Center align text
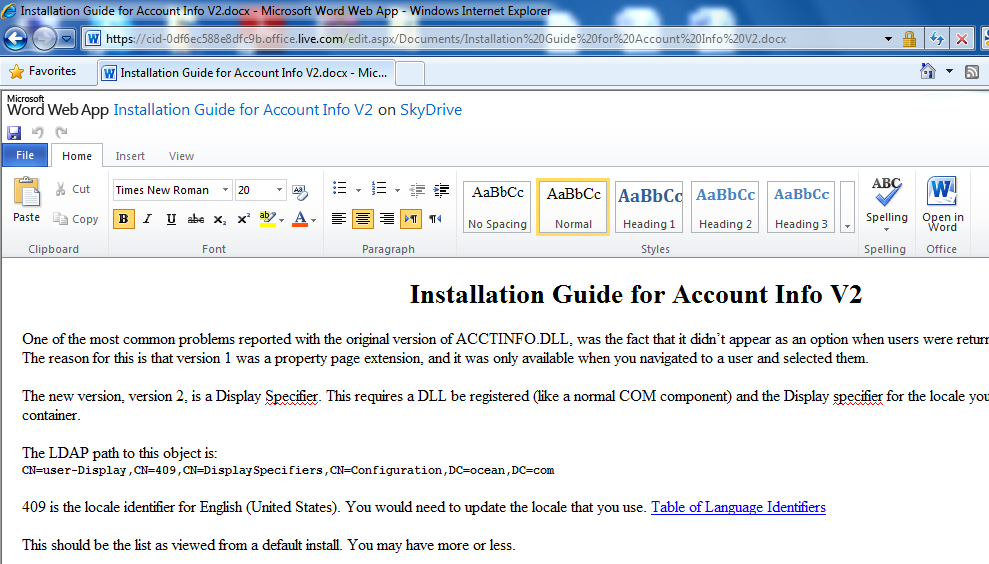 363,219
